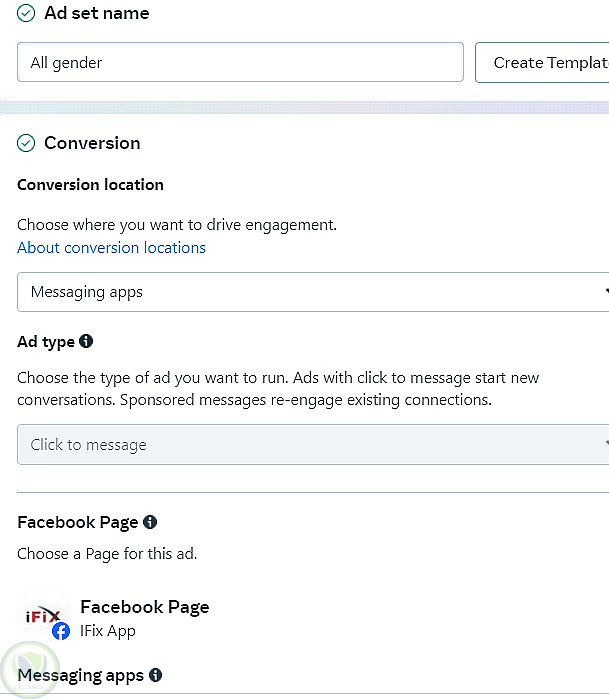This screenshot has width=609, height=699.
Task: Open the About conversion locations link
Action: [111, 248]
